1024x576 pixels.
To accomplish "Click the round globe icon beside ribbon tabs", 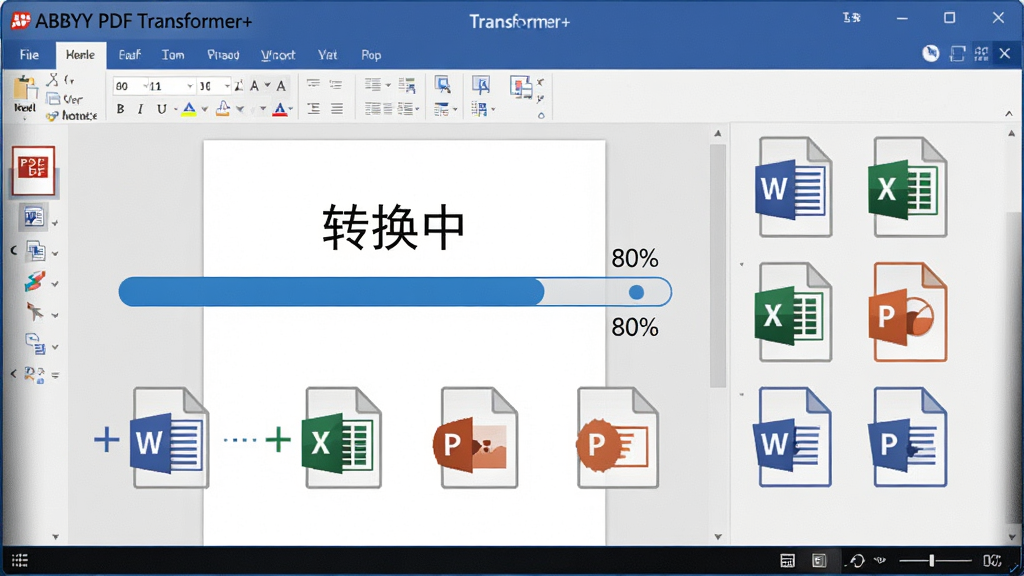I will (931, 54).
